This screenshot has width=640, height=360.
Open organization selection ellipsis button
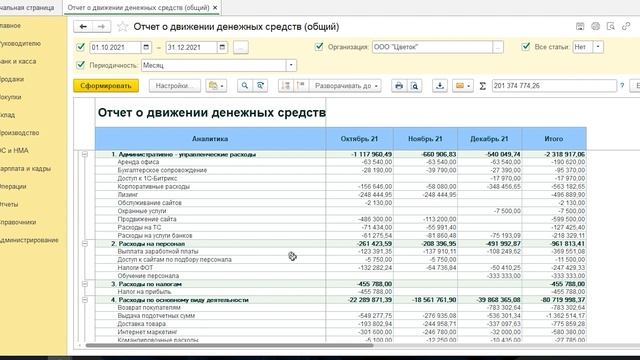pos(498,47)
